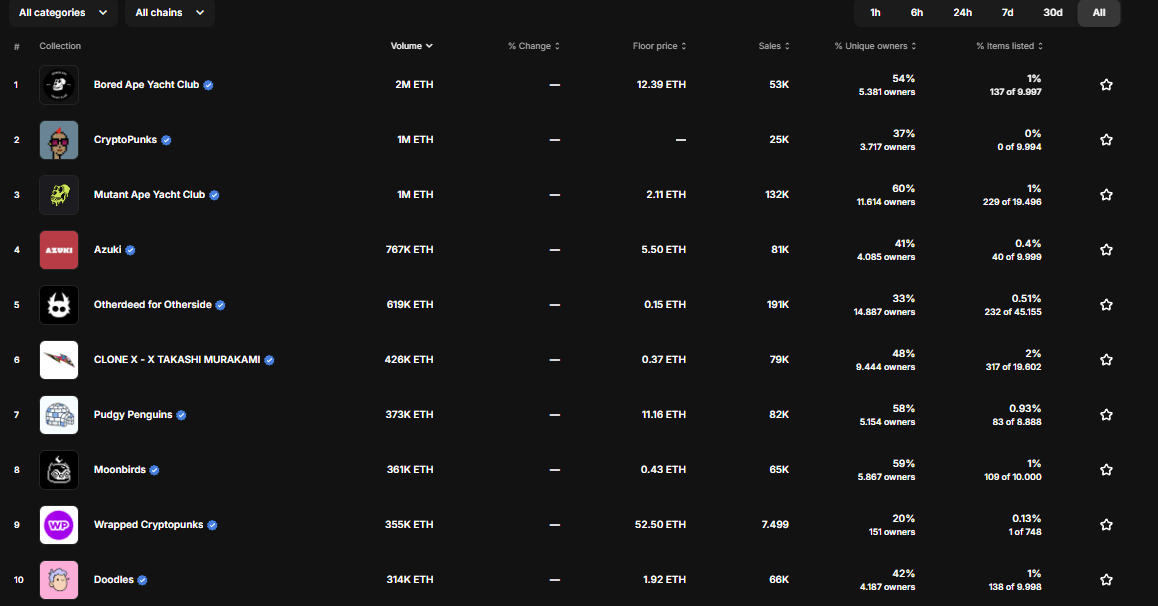The image size is (1158, 606).
Task: Star the Bored Ape Yacht Club row
Action: pos(1106,85)
